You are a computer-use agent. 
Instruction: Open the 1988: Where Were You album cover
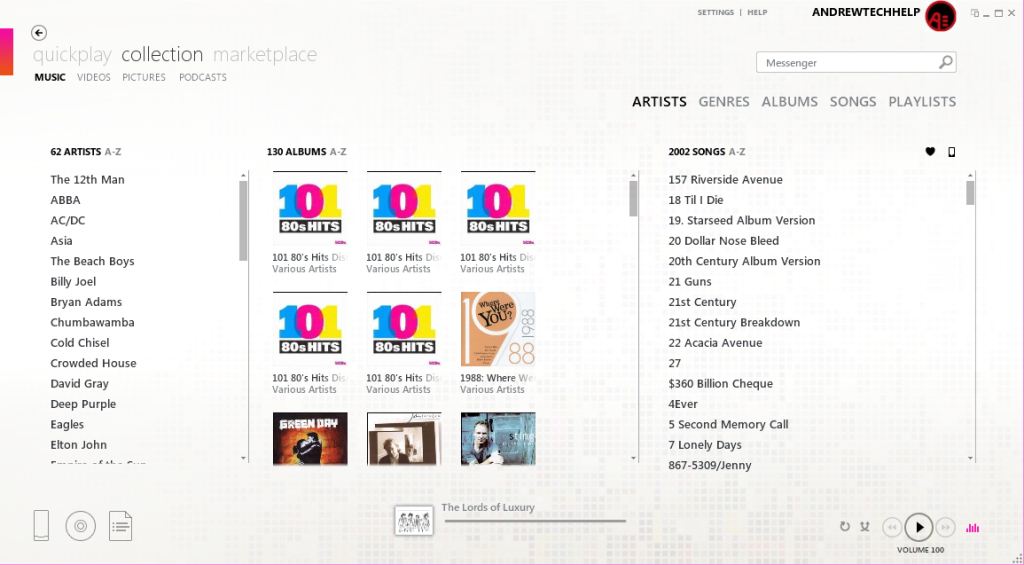[498, 329]
